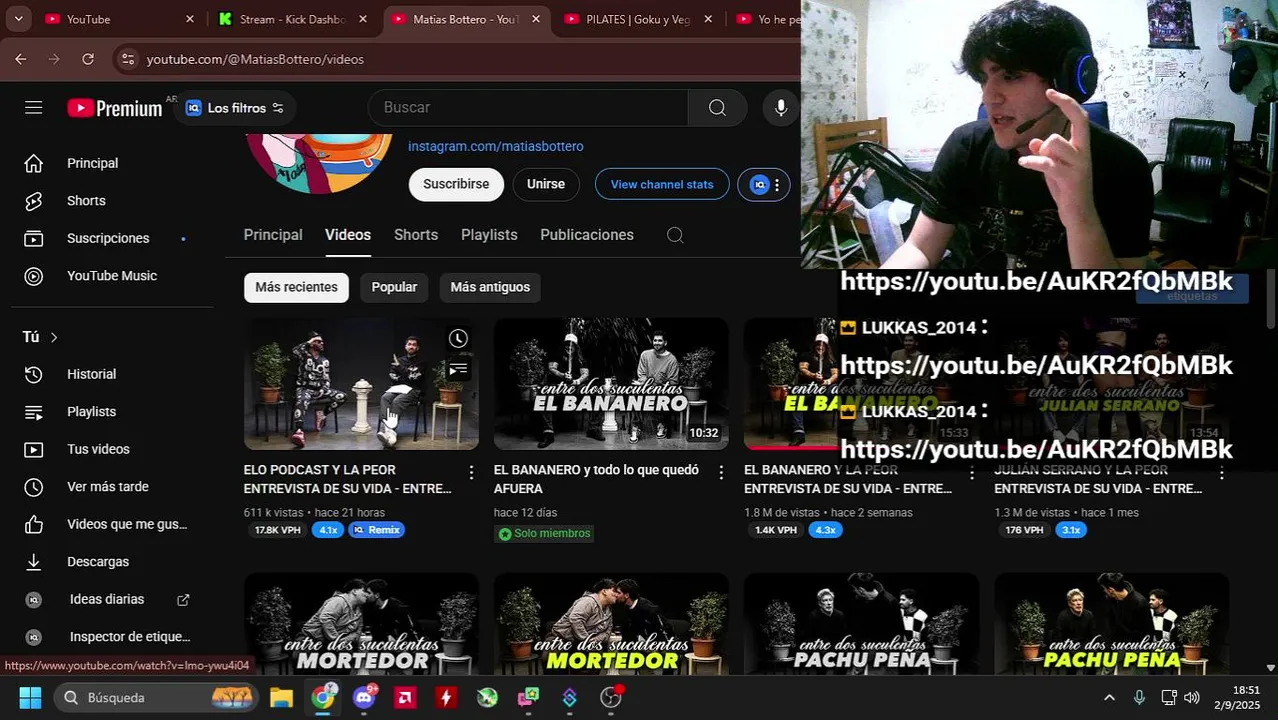Click add to queue icon on ELO PODCAST thumbnail
This screenshot has height=720, width=1278.
pyautogui.click(x=458, y=370)
